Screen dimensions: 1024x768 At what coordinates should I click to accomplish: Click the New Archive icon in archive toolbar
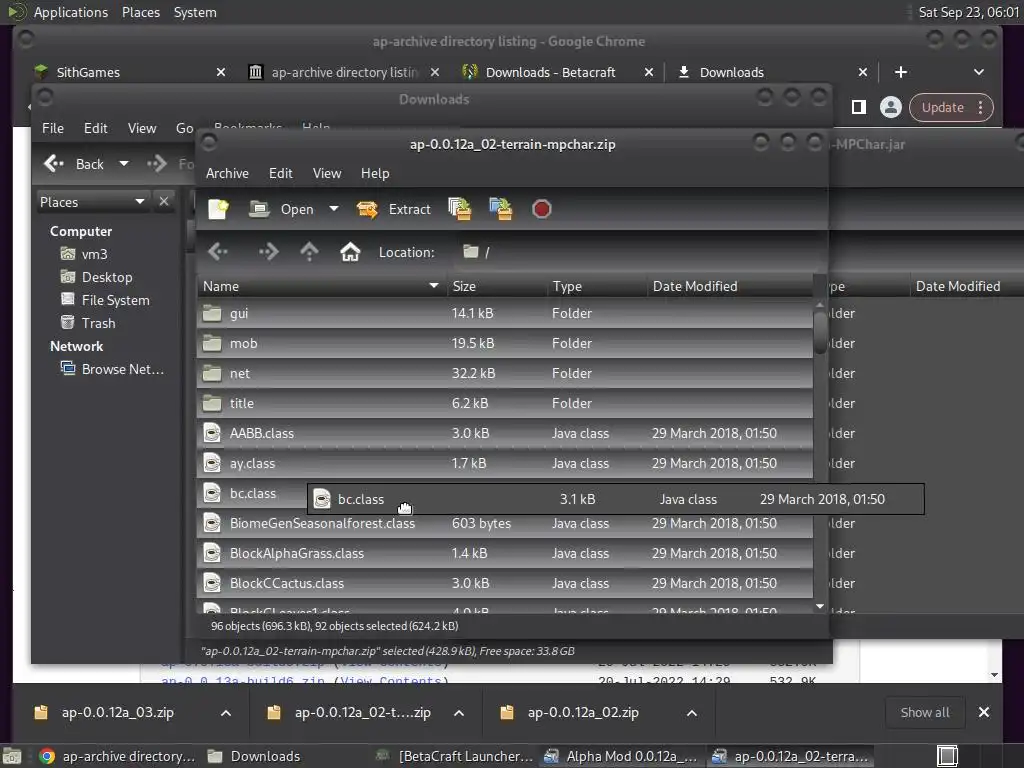tap(218, 209)
